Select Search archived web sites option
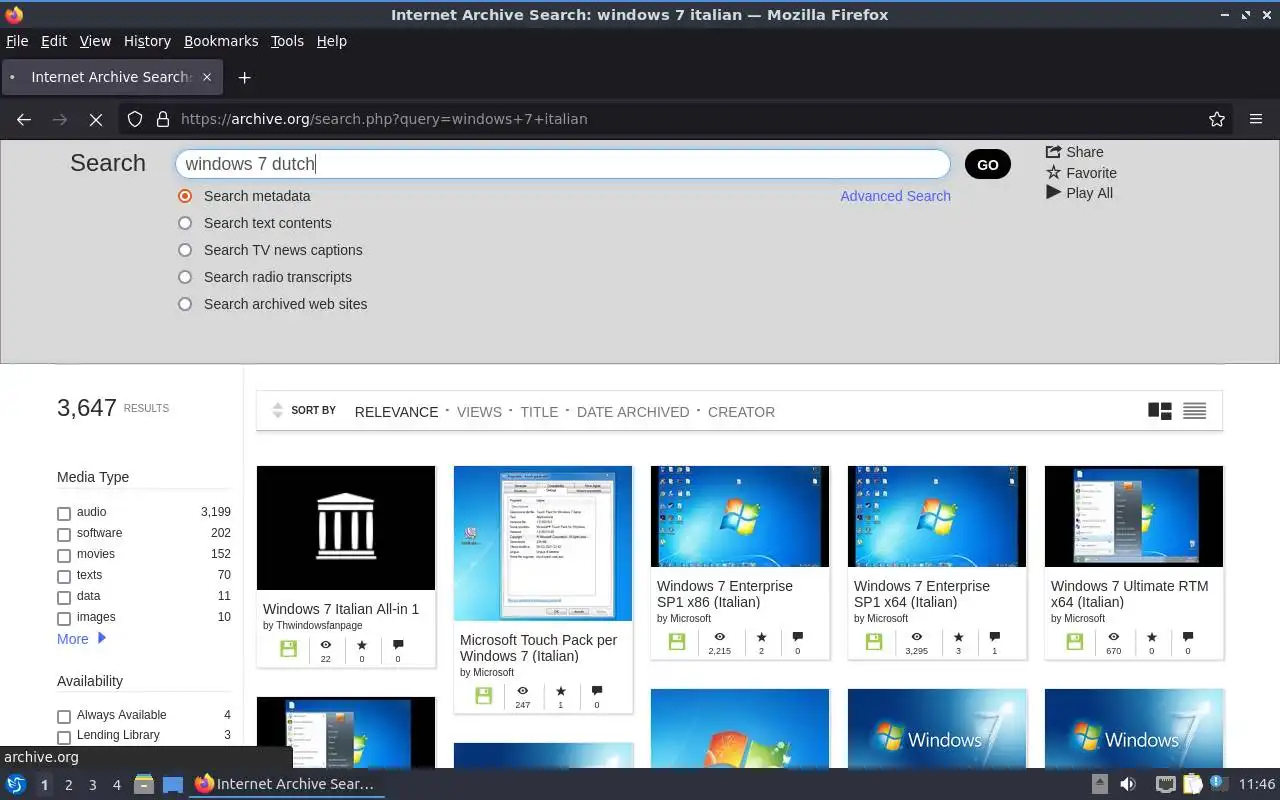Image resolution: width=1280 pixels, height=800 pixels. tap(185, 304)
